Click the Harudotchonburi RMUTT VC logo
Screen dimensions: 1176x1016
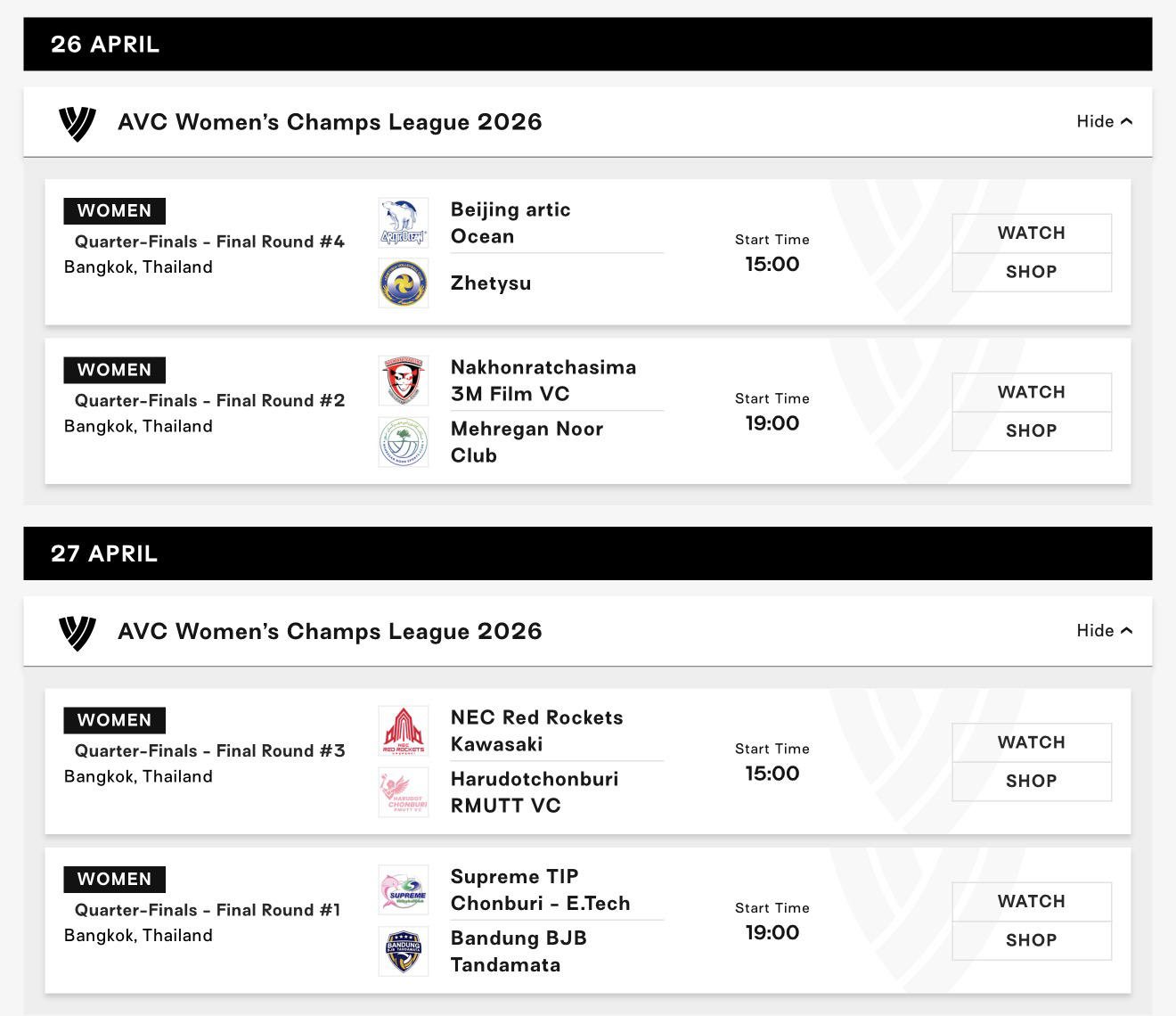tap(404, 792)
